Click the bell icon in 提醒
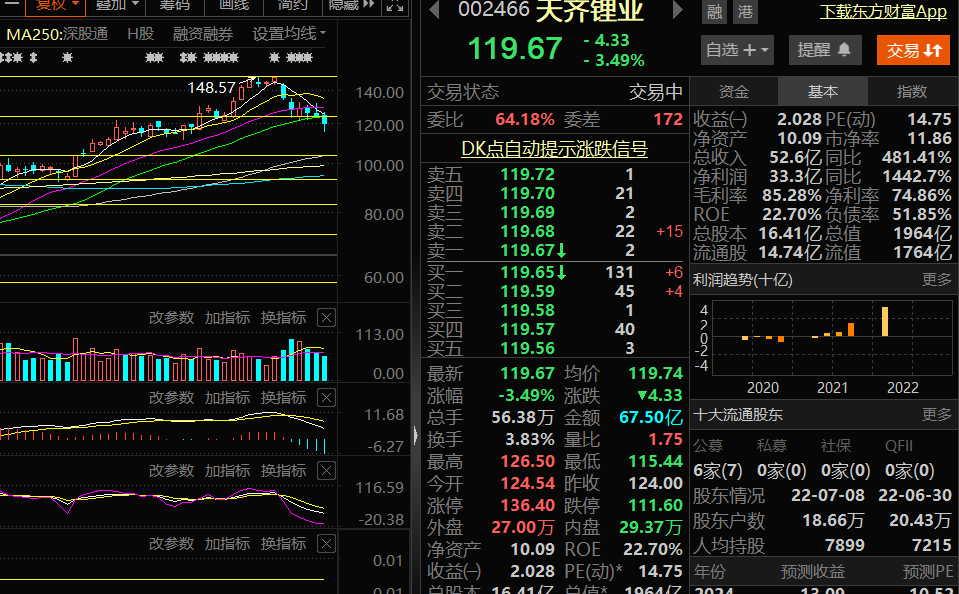The image size is (959, 594). (x=844, y=50)
